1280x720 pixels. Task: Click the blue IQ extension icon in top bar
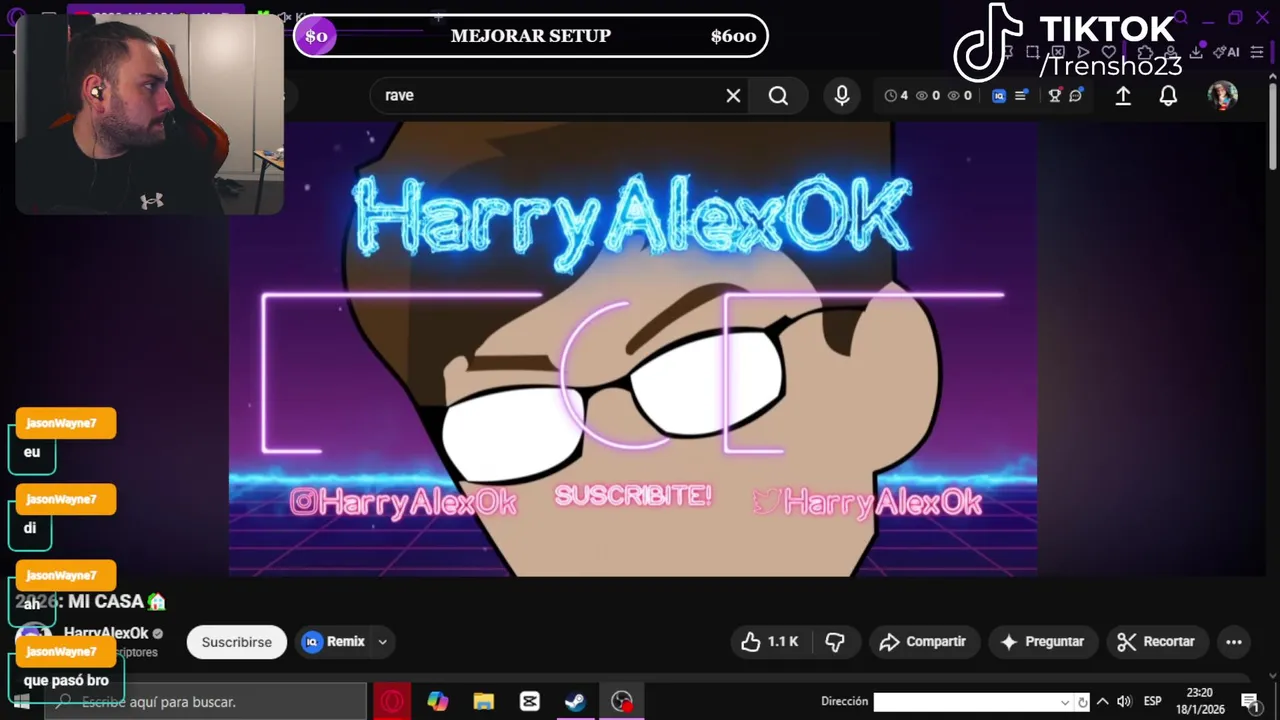[999, 96]
